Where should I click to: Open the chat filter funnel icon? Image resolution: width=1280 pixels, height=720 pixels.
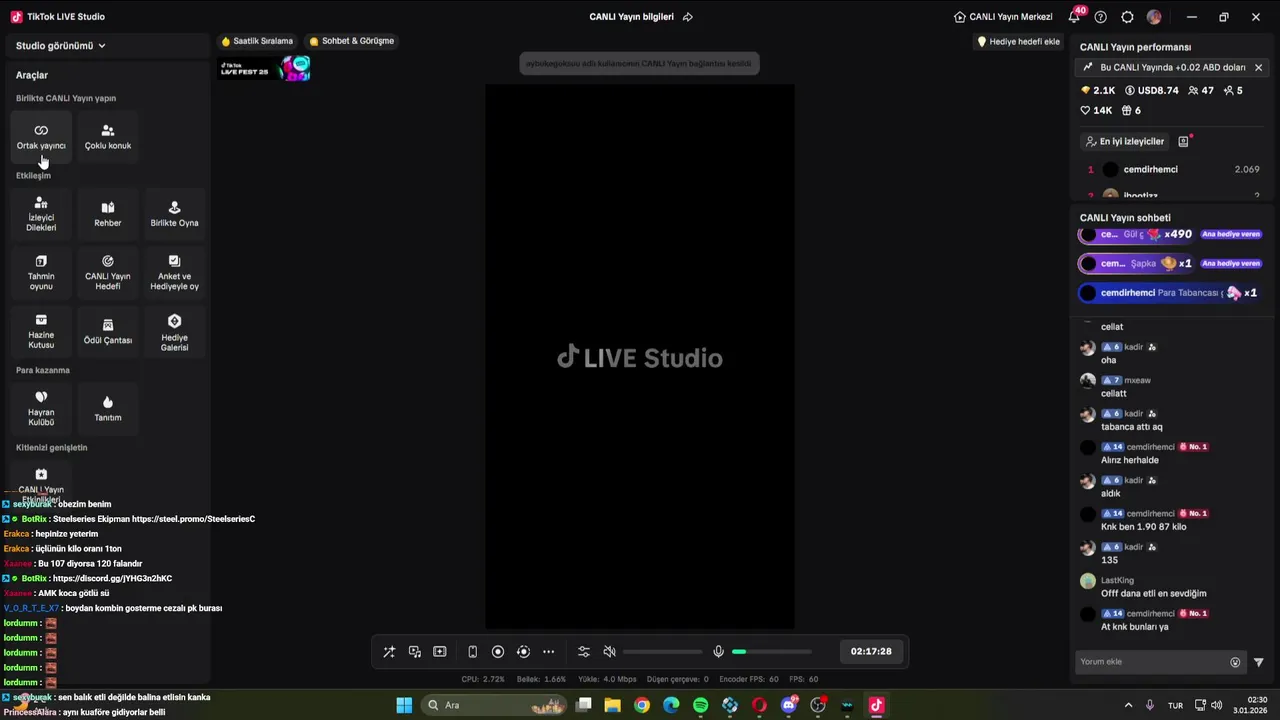[x=1259, y=662]
